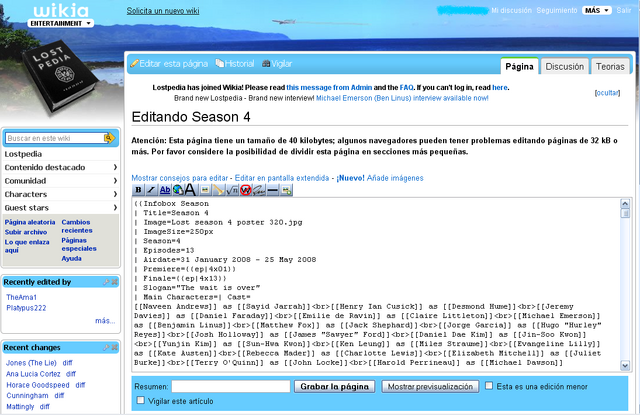Open 'Jones (The Lie)' recent change
The image size is (640, 415).
pyautogui.click(x=31, y=363)
